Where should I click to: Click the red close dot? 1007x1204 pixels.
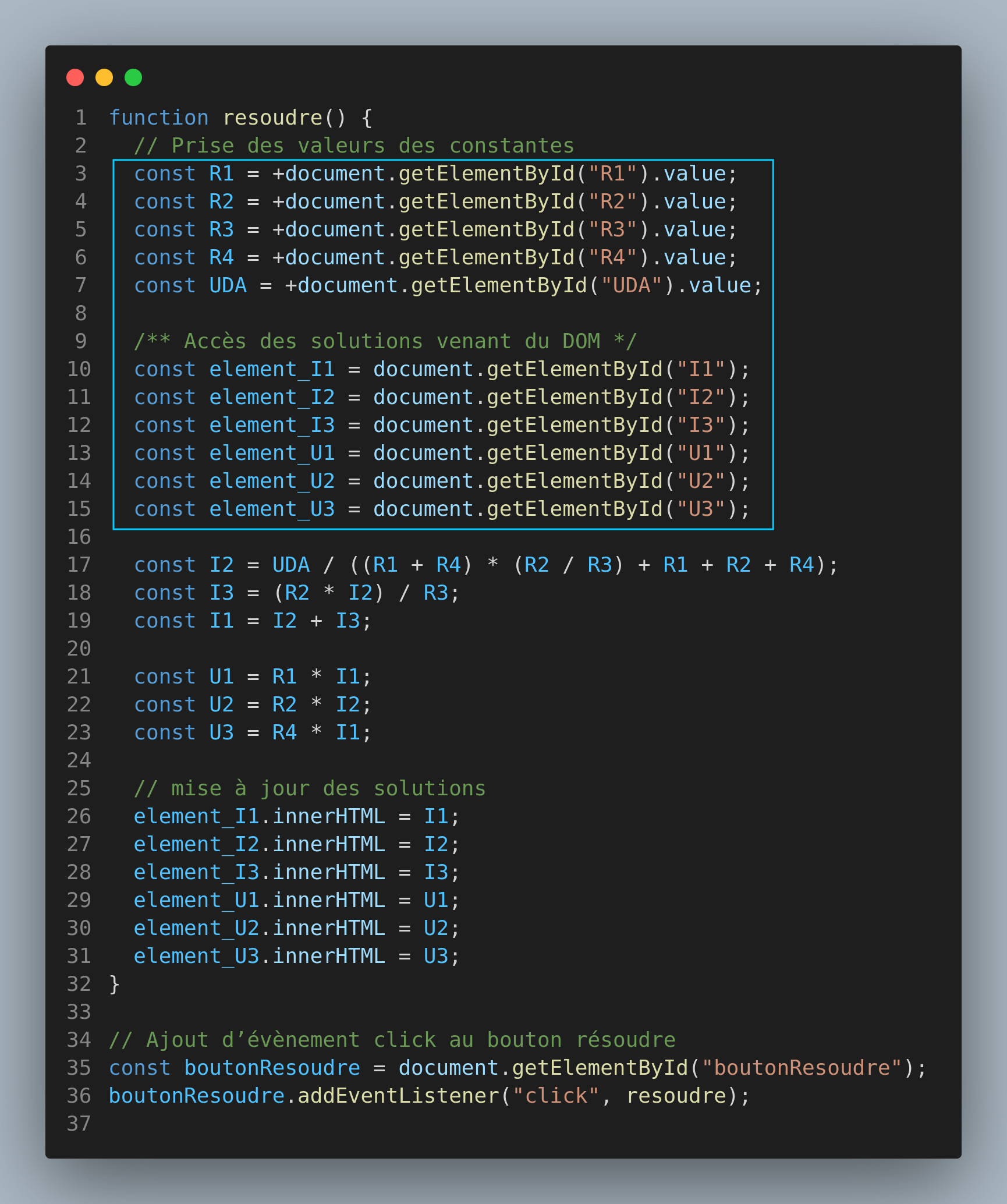75,77
